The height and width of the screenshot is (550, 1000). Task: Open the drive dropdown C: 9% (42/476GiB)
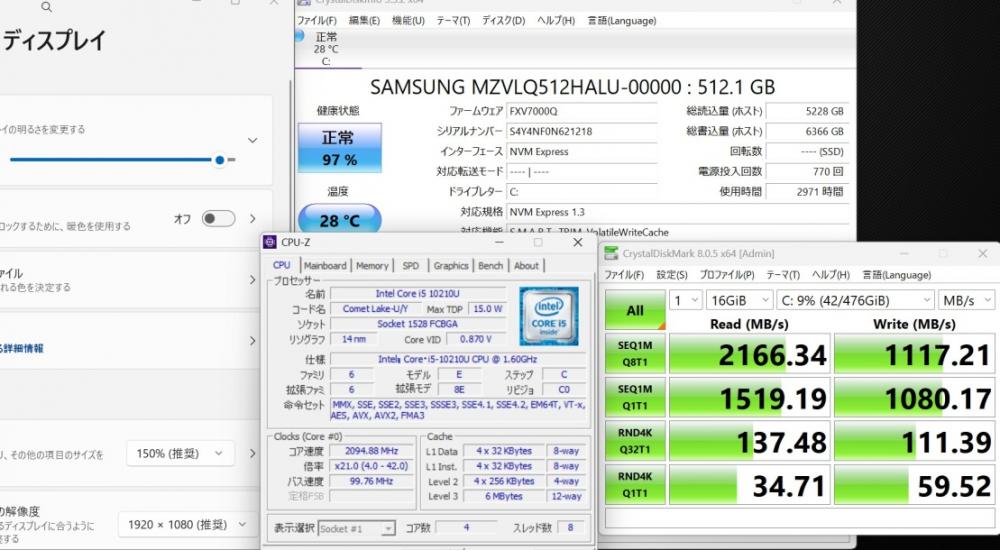855,301
